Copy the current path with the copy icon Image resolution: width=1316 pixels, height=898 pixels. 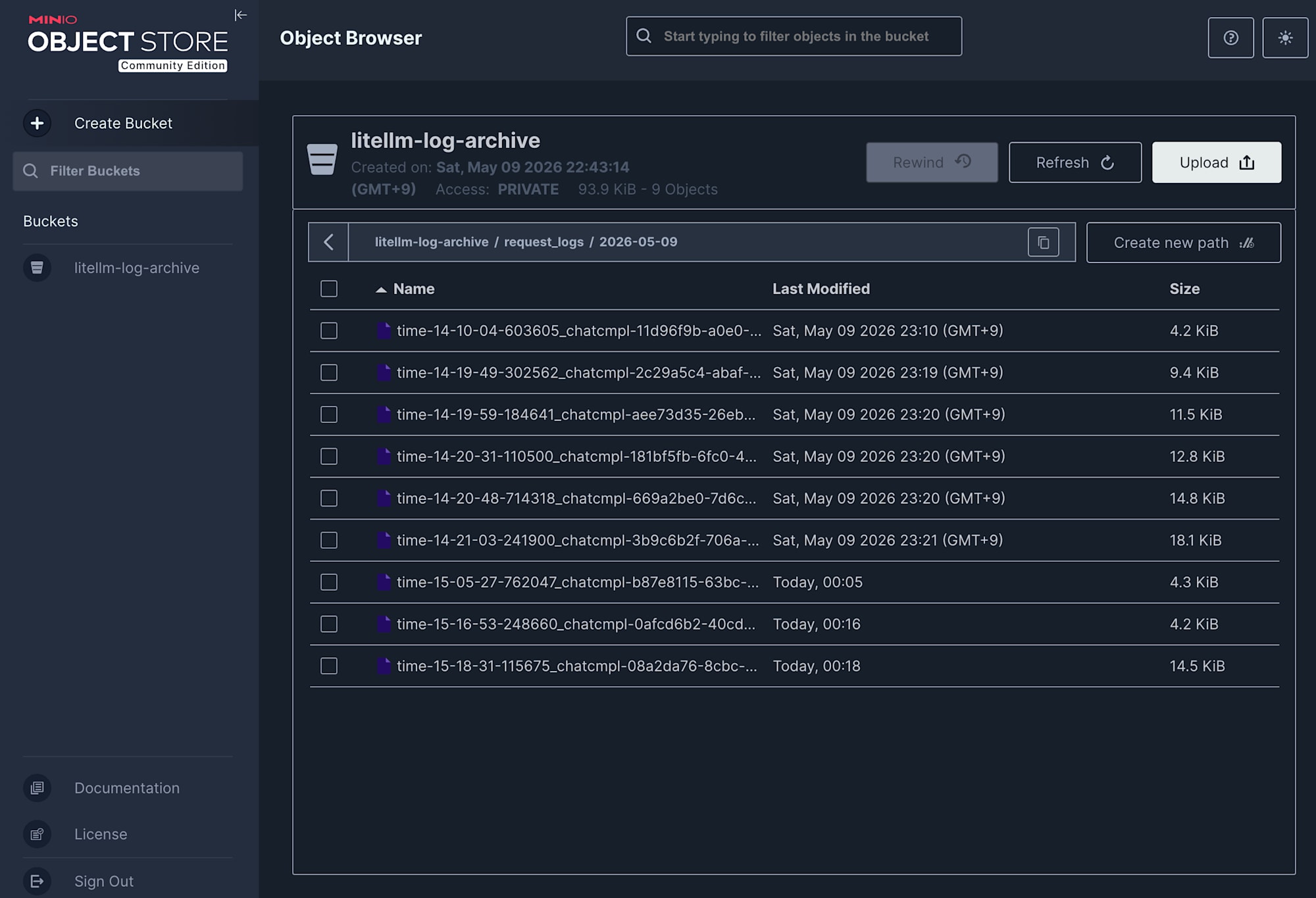click(x=1044, y=242)
